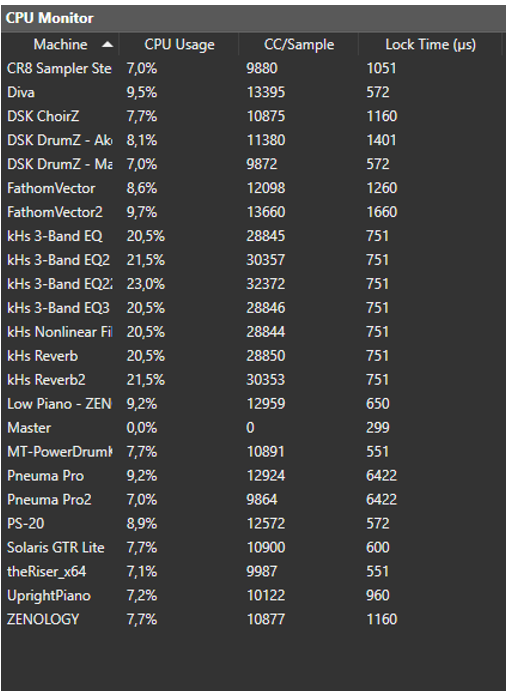
Task: Select the ZENOLOGY machine row
Action: tap(254, 619)
